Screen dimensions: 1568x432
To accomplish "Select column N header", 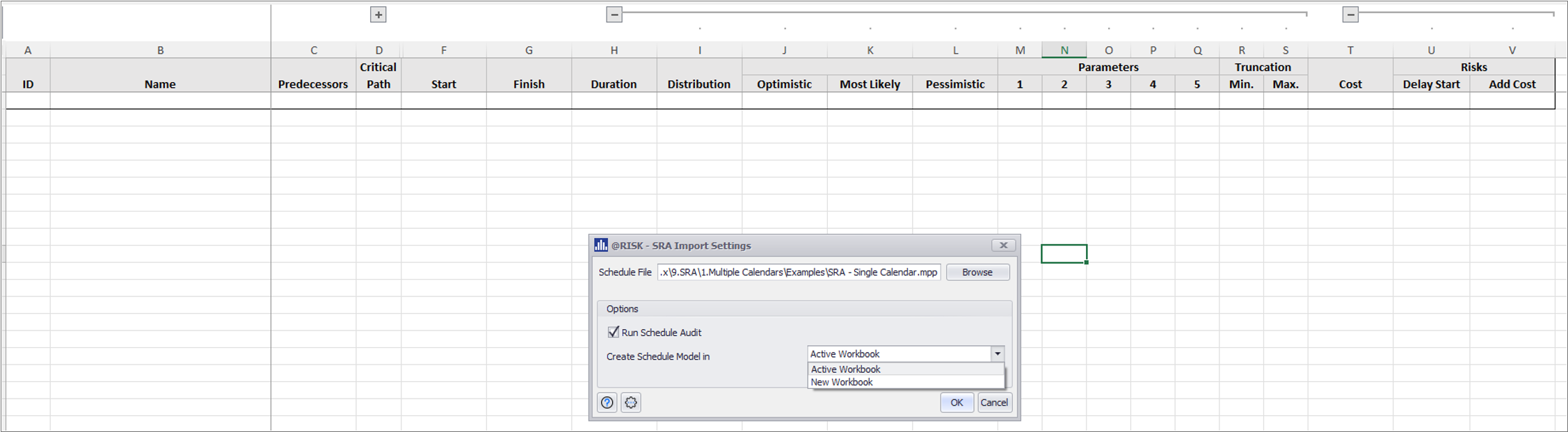I will click(1064, 50).
